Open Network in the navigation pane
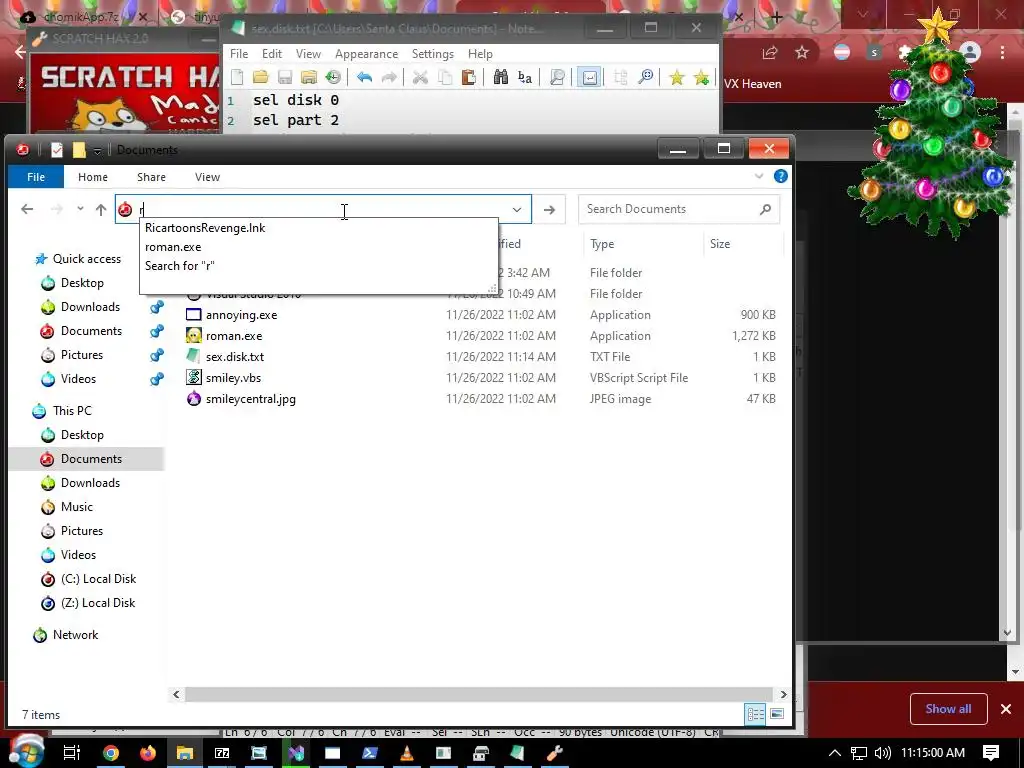Image resolution: width=1024 pixels, height=768 pixels. [75, 635]
